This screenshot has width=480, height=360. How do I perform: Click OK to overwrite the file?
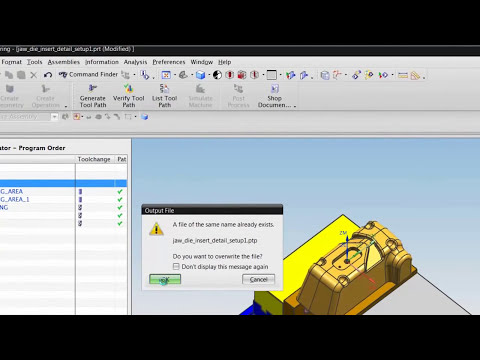tap(165, 279)
